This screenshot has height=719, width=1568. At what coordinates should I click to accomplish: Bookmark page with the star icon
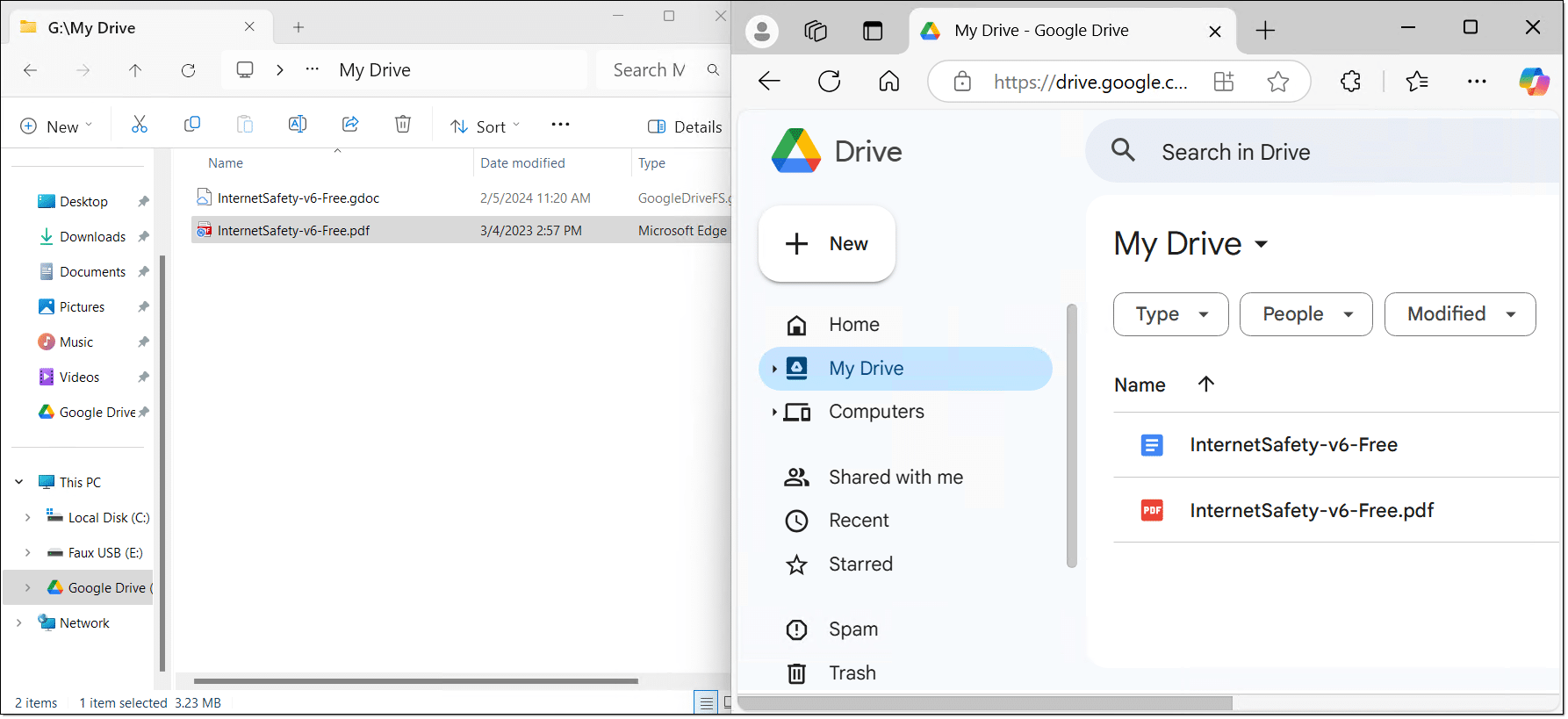click(1277, 82)
